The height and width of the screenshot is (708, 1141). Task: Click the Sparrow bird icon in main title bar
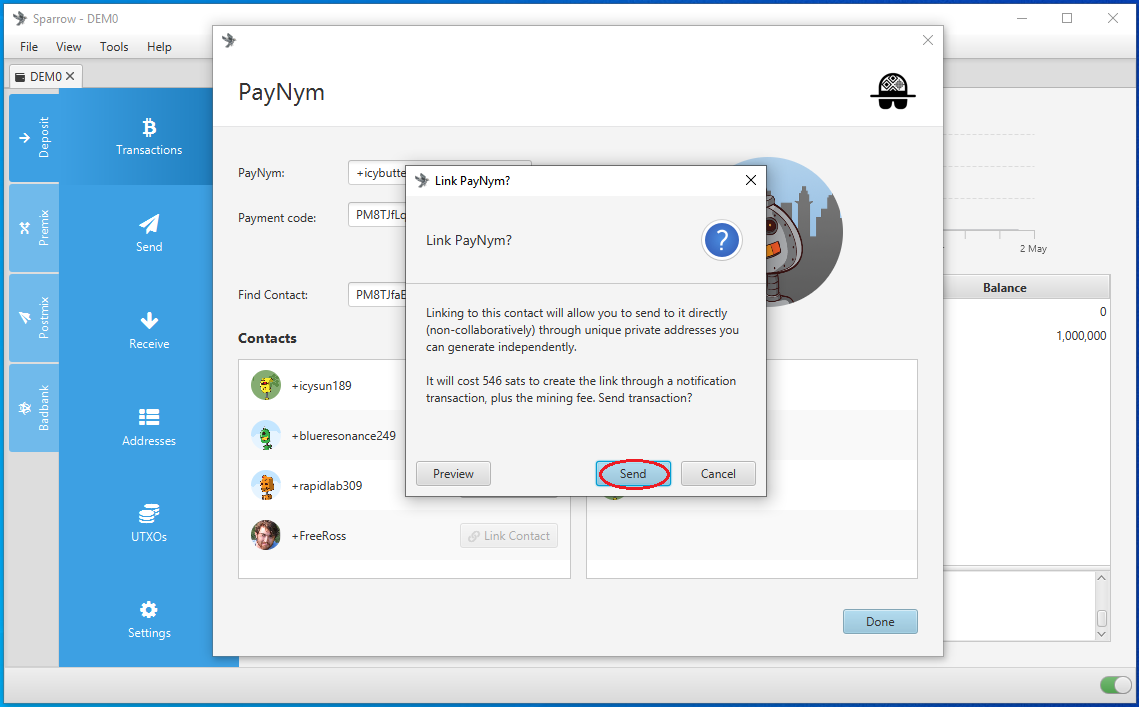(x=20, y=18)
